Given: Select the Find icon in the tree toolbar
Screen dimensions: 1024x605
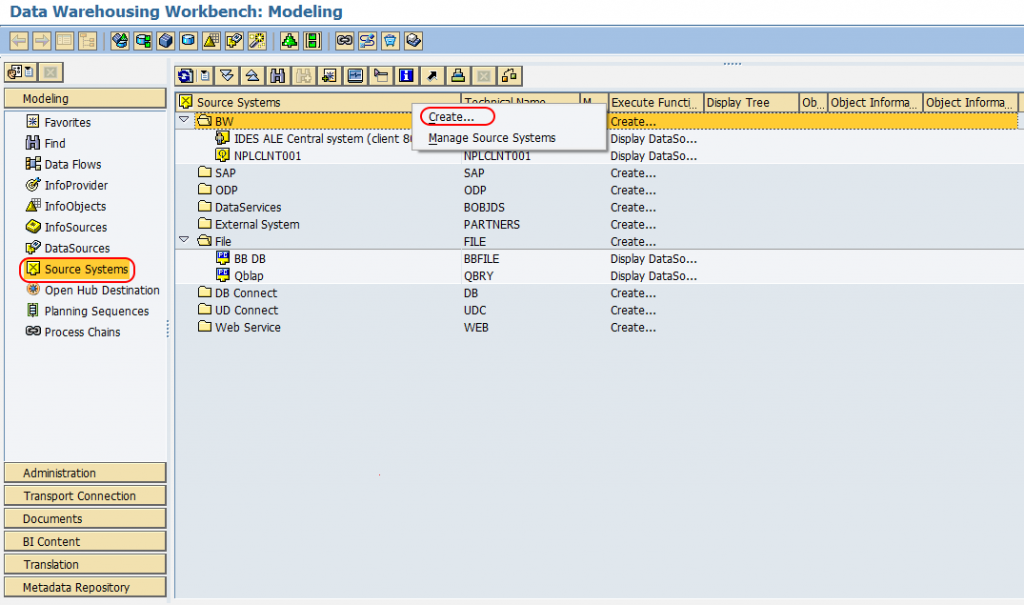Looking at the screenshot, I should 277,76.
